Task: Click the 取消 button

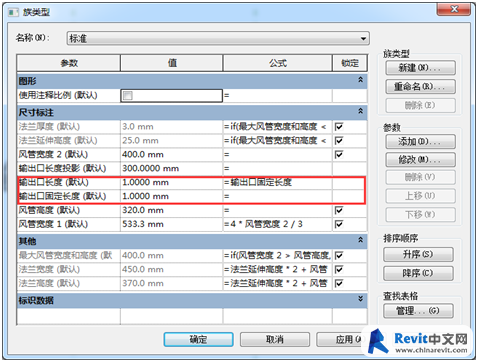Action: coord(275,340)
